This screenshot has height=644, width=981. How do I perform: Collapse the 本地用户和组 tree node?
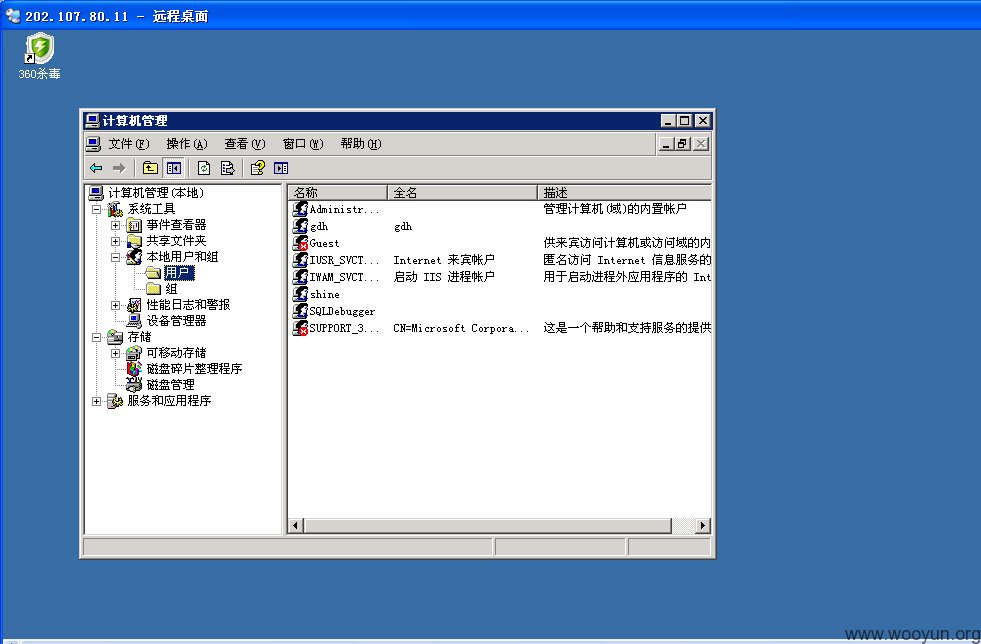115,257
